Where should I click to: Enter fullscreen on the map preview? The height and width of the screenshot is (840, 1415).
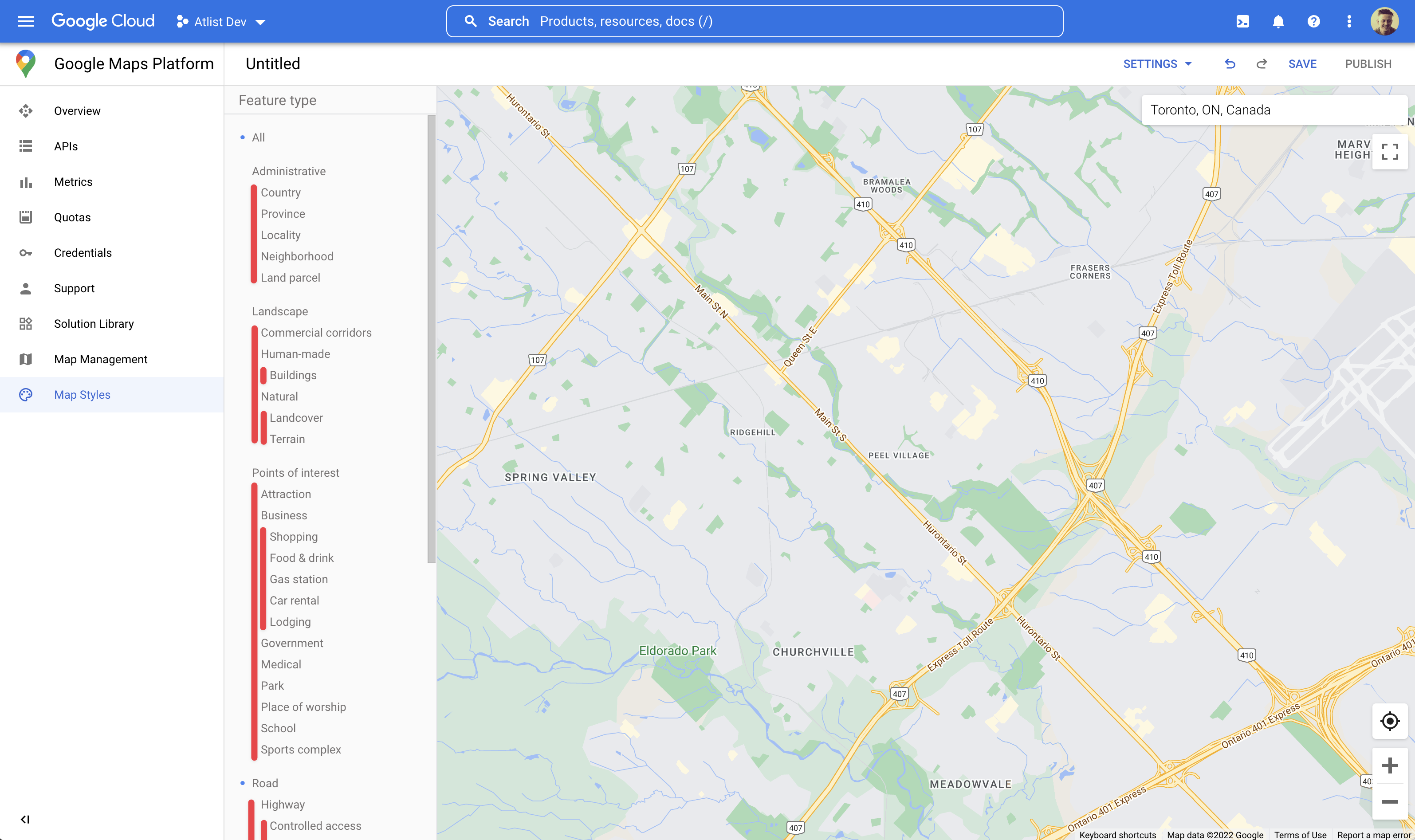point(1390,151)
